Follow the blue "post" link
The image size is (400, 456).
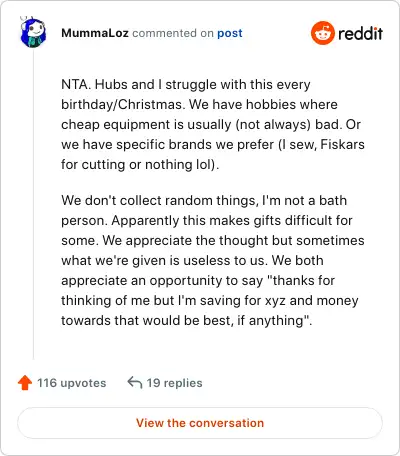pos(230,33)
